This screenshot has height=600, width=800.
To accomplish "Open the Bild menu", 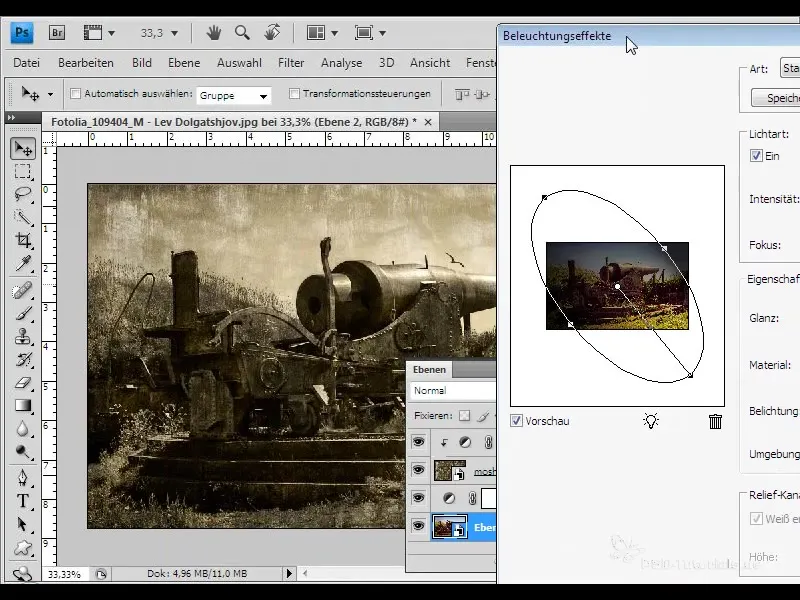I will tap(141, 63).
